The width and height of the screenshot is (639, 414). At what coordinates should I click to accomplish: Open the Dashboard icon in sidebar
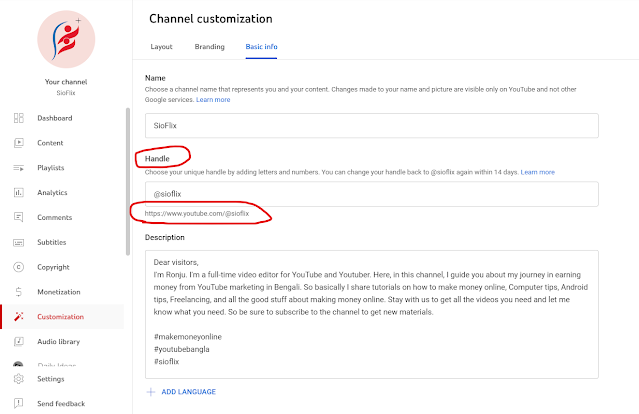point(19,118)
